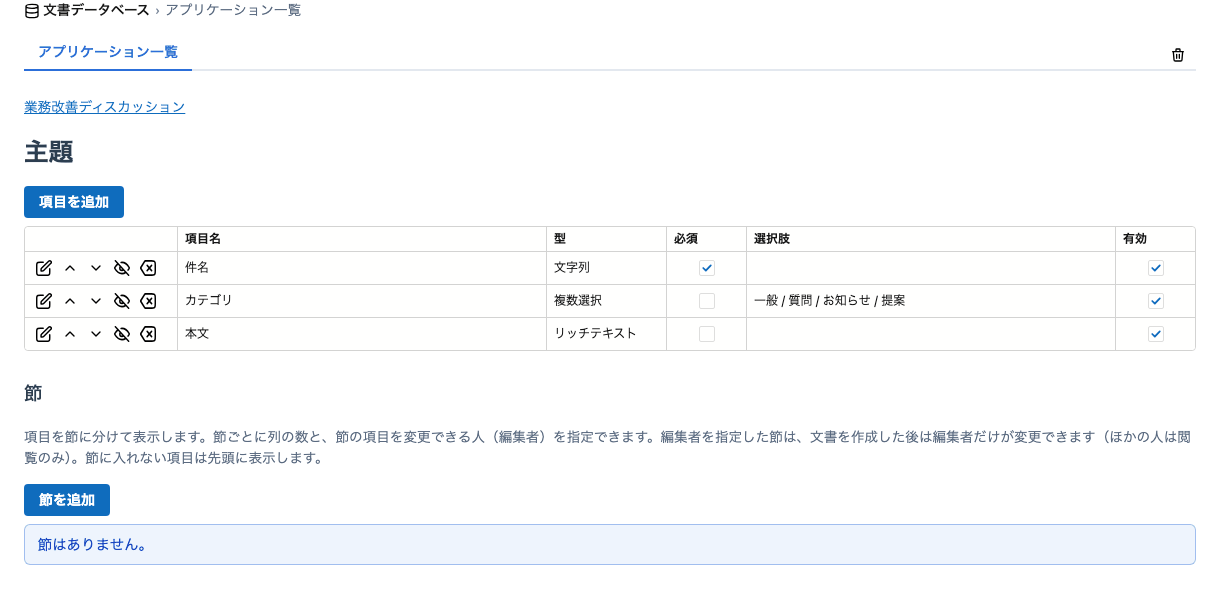The width and height of the screenshot is (1220, 590).
Task: Click the 節を追加 button
Action: [67, 500]
